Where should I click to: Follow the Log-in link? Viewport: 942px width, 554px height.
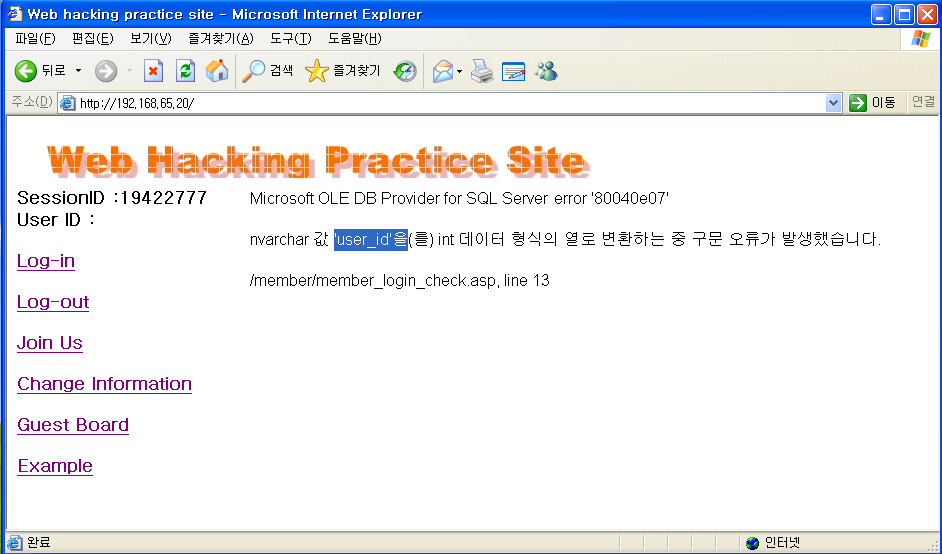[x=46, y=261]
